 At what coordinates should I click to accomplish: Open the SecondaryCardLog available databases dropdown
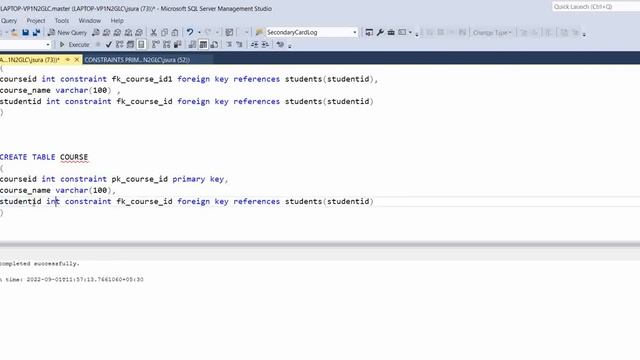click(x=354, y=32)
